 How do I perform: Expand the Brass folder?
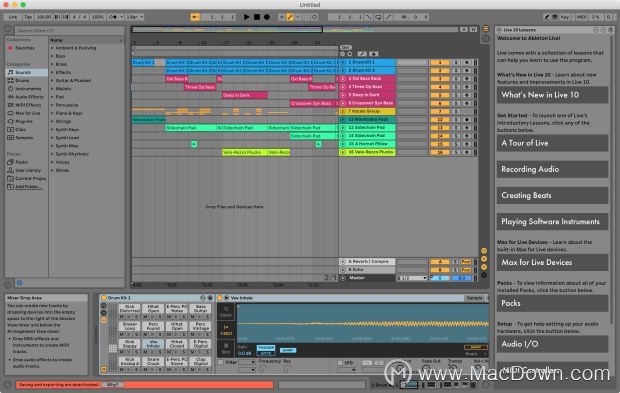52,64
